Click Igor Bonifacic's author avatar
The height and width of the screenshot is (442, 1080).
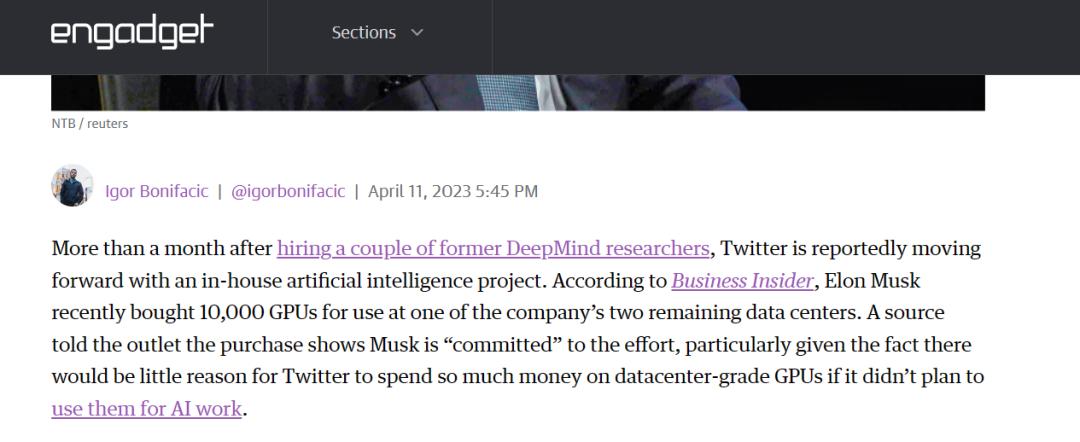click(72, 187)
